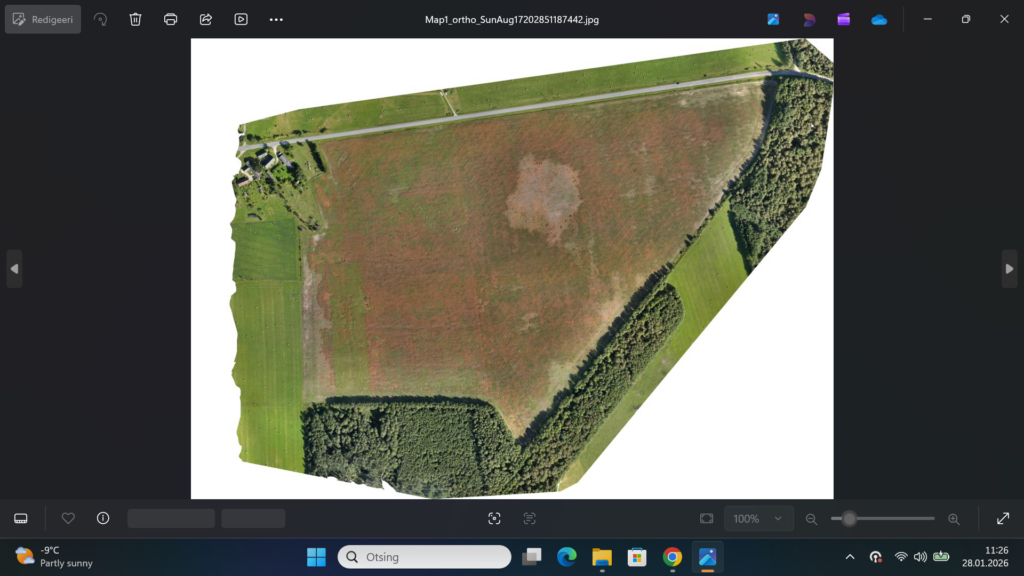Toggle the filmstrip view icon
Image resolution: width=1024 pixels, height=576 pixels.
coord(20,518)
